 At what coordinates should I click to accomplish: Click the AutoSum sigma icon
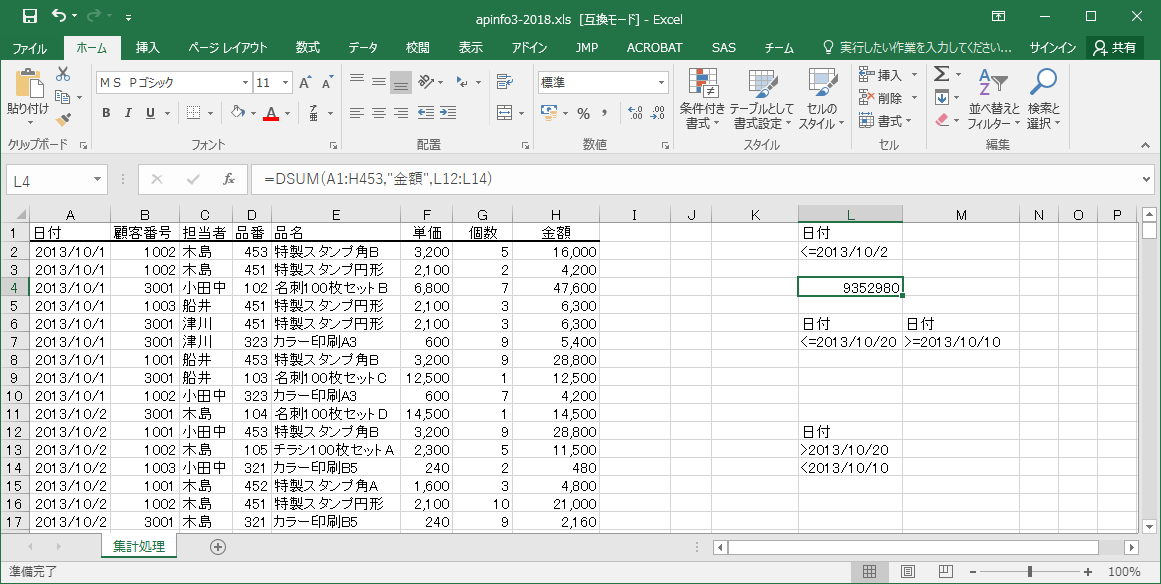pos(941,75)
